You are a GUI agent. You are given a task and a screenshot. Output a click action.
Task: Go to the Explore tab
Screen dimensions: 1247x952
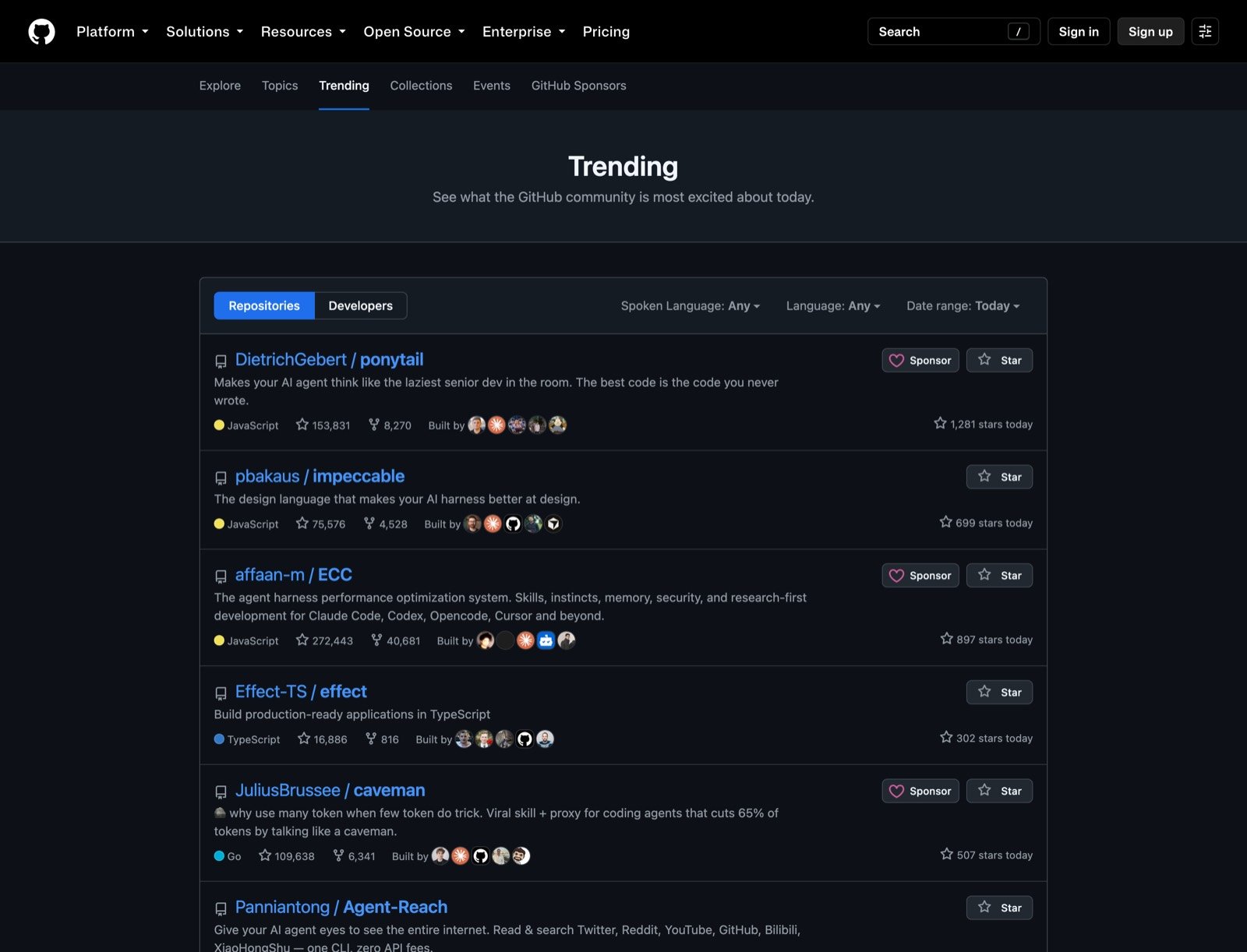(x=220, y=86)
